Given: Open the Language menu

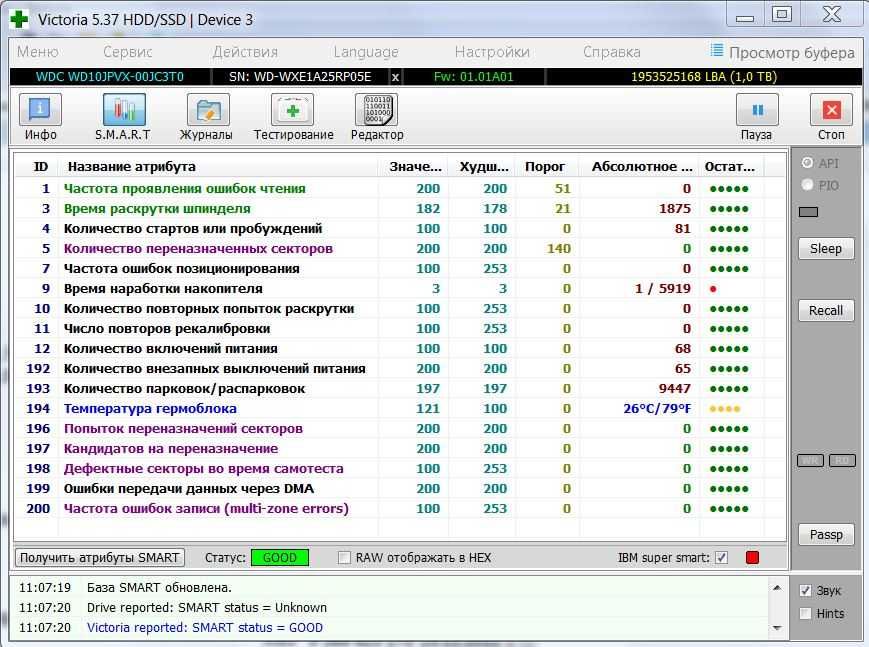Looking at the screenshot, I should [366, 52].
